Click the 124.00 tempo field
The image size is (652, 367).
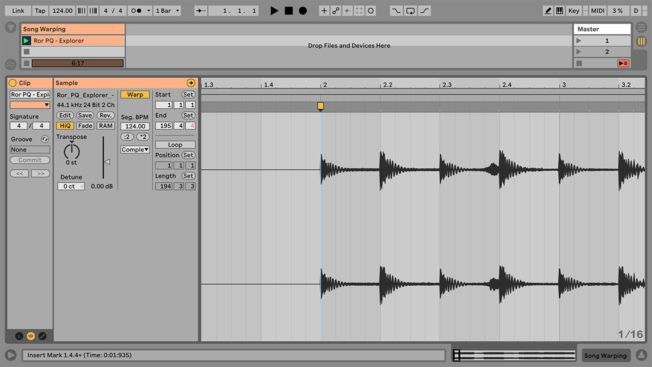click(62, 11)
